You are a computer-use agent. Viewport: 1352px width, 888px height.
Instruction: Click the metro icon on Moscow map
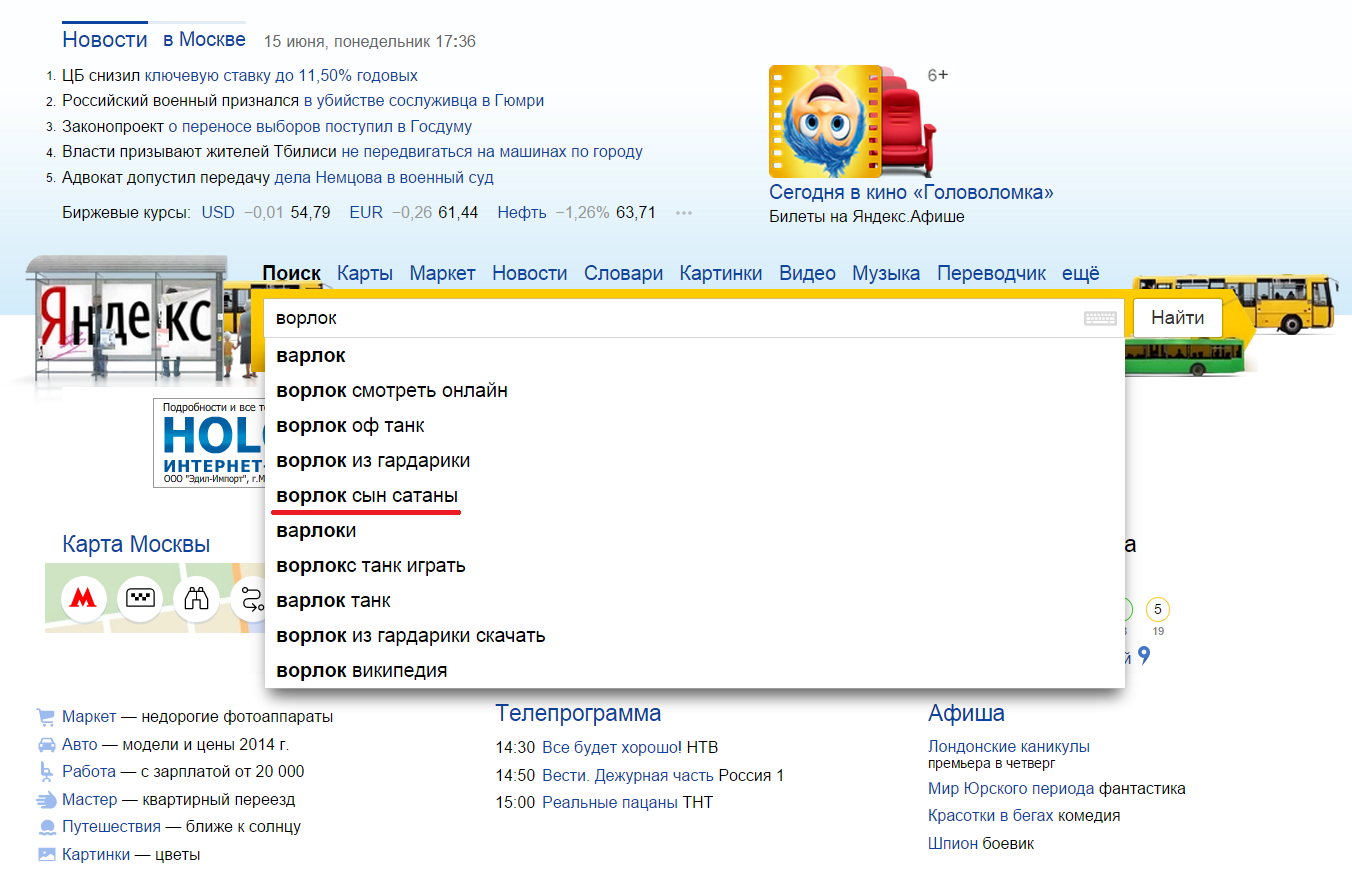tap(84, 599)
